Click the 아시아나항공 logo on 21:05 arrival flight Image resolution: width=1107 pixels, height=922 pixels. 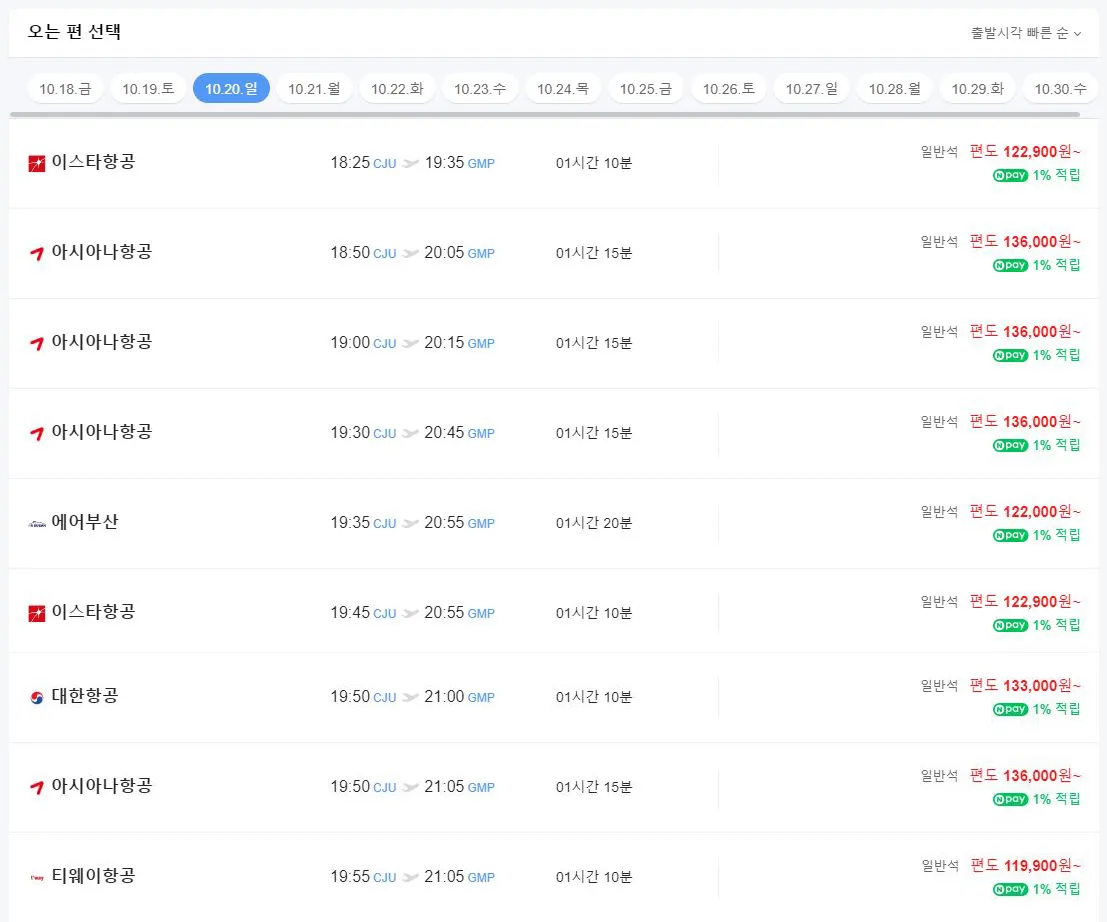coord(37,786)
